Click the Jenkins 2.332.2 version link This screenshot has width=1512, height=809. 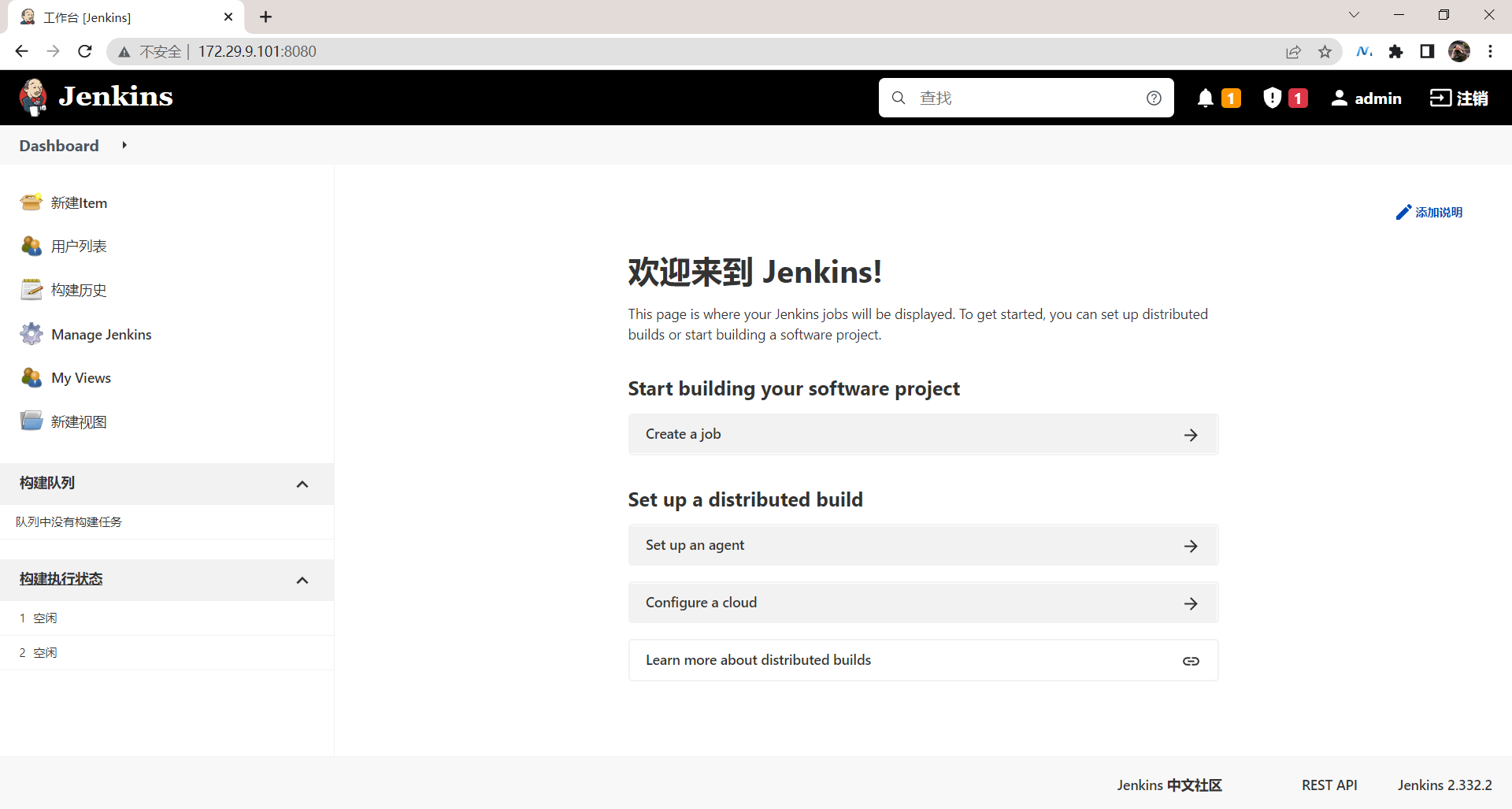click(1445, 785)
